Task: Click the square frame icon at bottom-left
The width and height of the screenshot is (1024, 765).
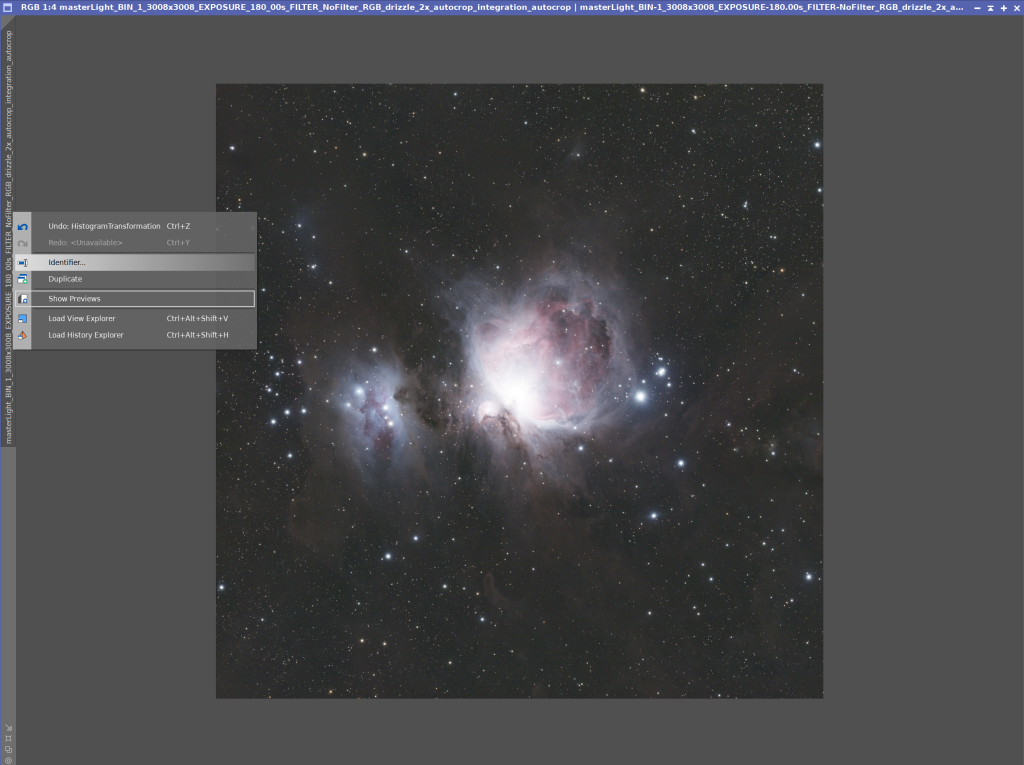Action: [8, 738]
